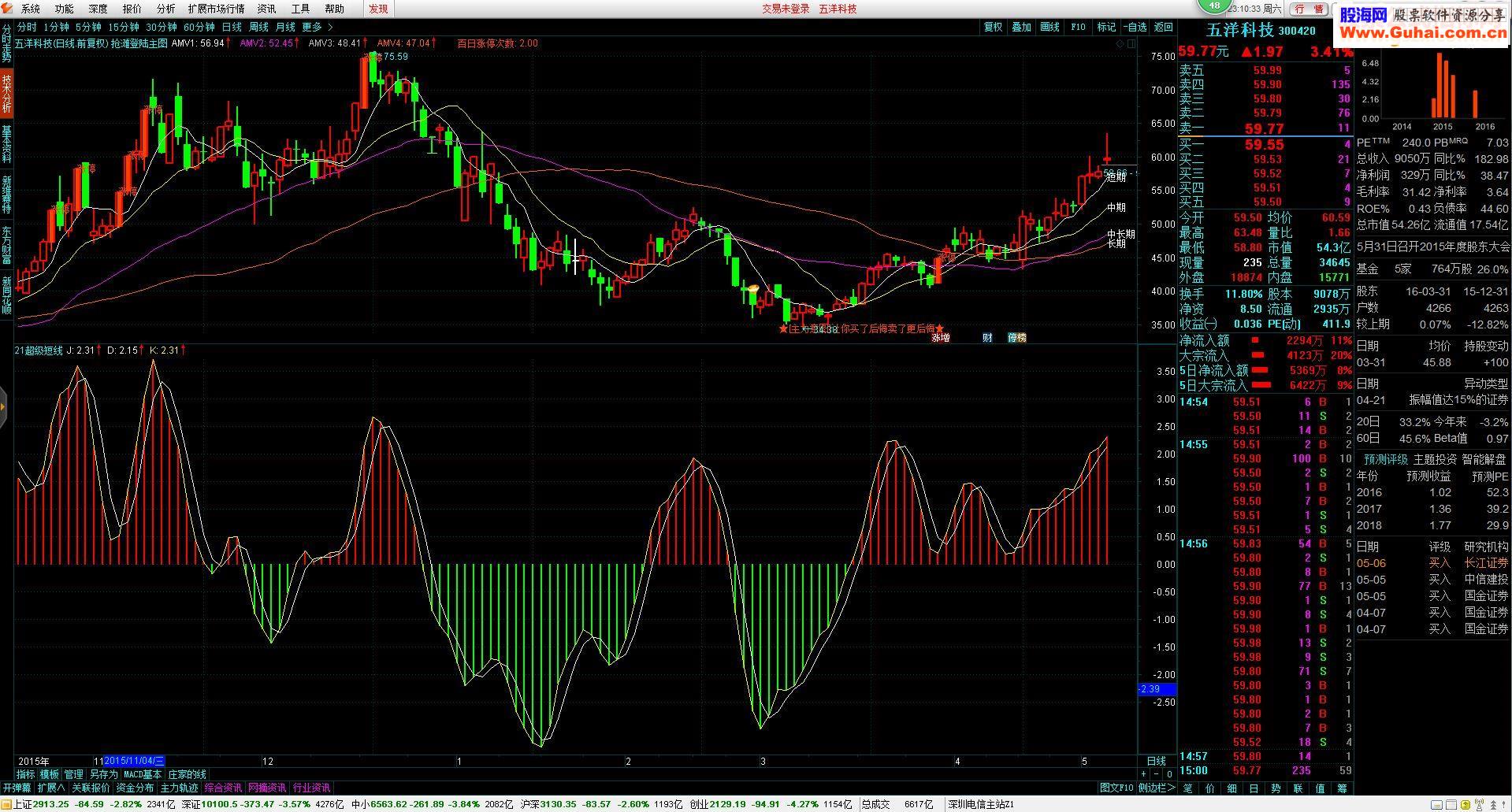Screen dimensions: 1512x812
Task: Click the green 48 notification badge
Action: coord(1214,6)
